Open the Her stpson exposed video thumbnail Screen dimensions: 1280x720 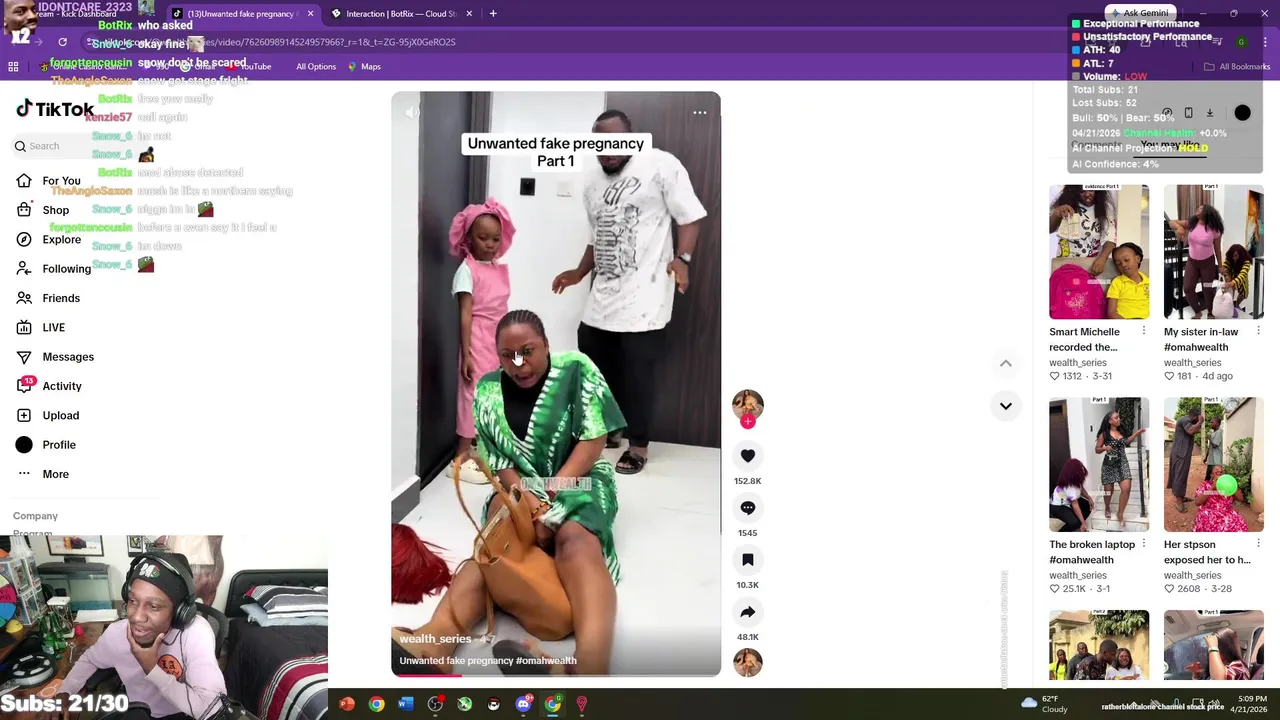point(1213,464)
